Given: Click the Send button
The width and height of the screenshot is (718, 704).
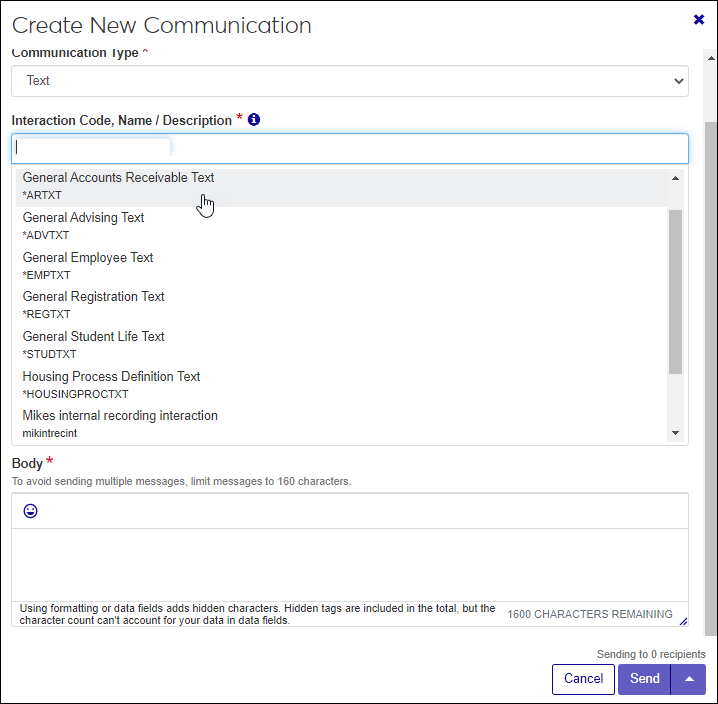Looking at the screenshot, I should [x=644, y=679].
